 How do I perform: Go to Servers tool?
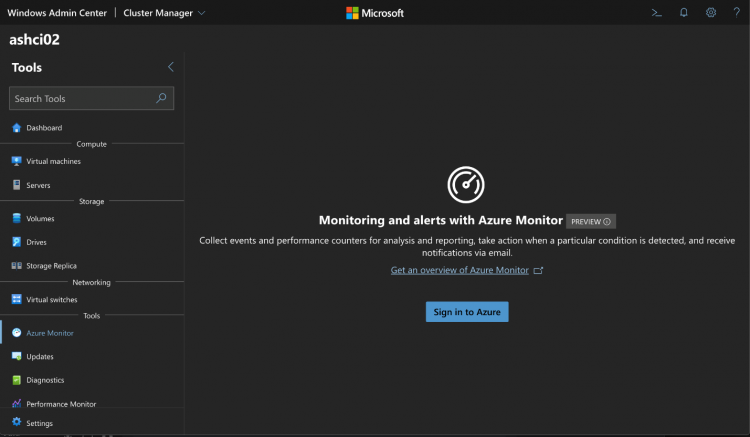[38, 185]
